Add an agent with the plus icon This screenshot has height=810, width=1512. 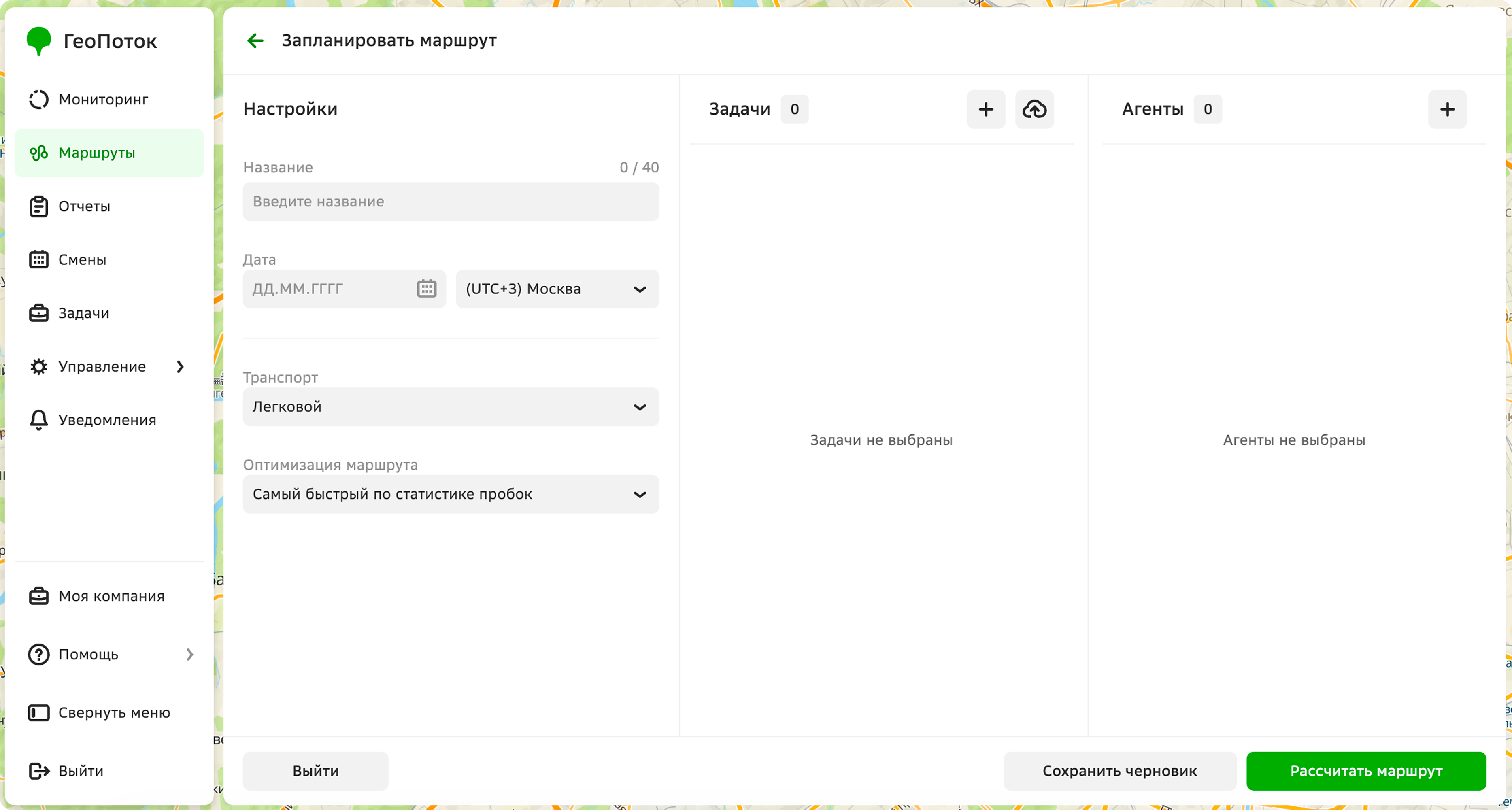[x=1447, y=109]
